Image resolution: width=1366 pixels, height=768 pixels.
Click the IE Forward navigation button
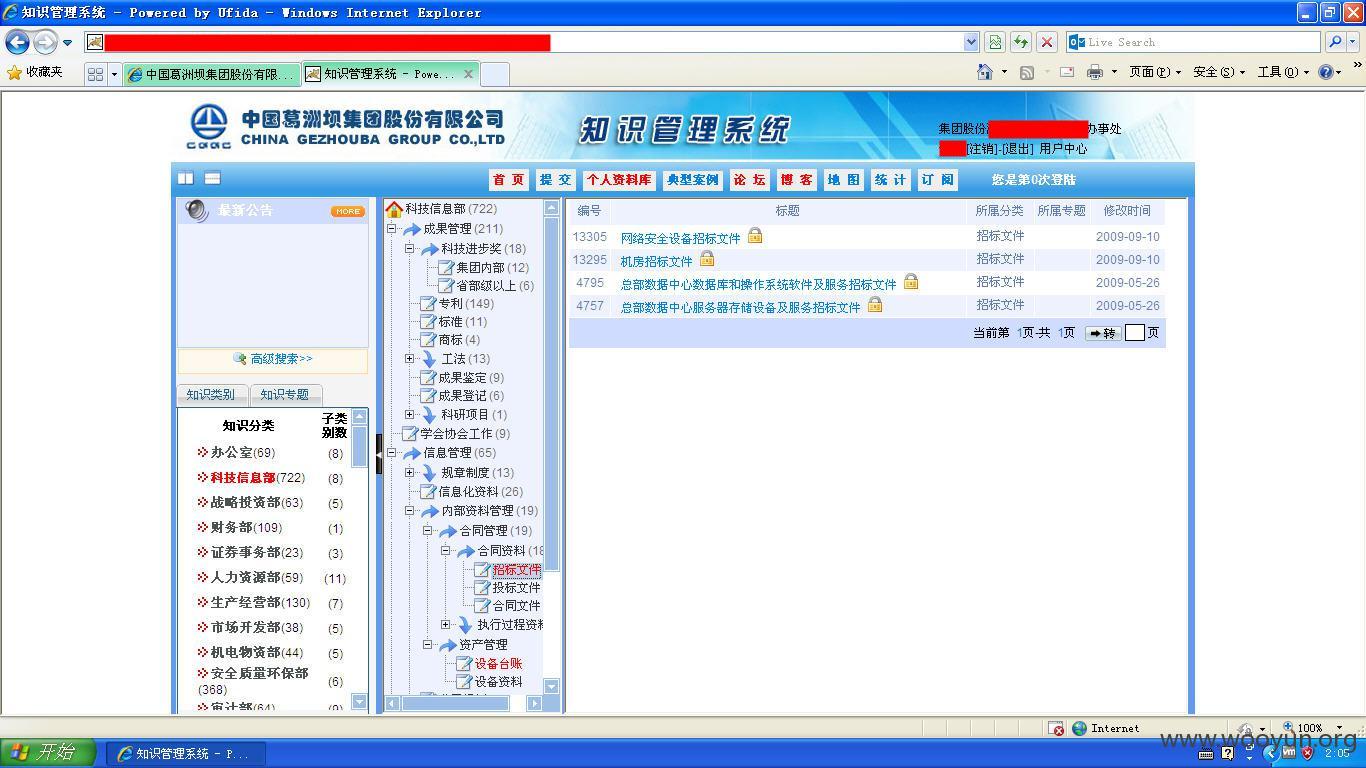pos(45,42)
